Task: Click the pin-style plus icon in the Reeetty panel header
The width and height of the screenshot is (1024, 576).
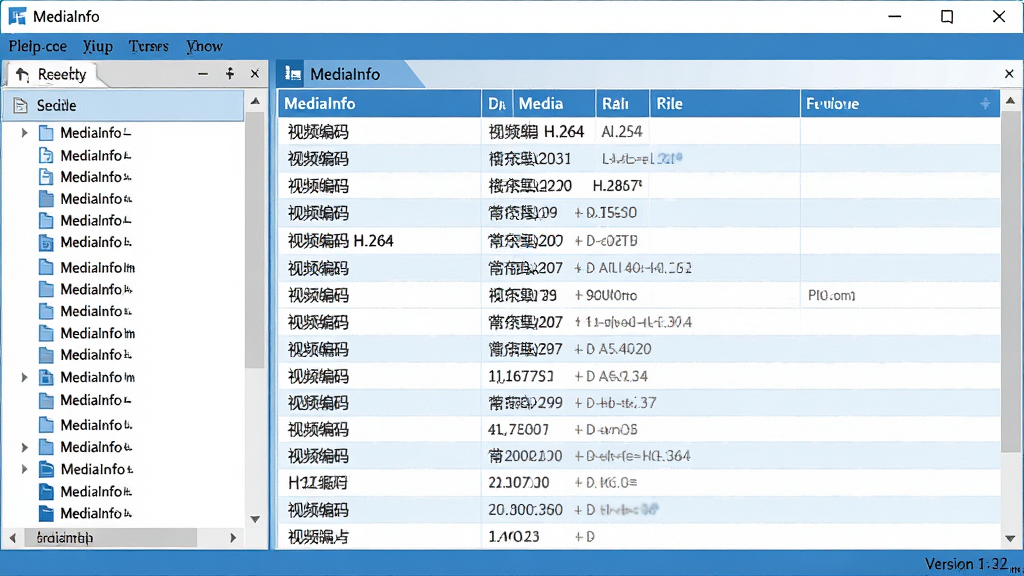Action: click(230, 74)
